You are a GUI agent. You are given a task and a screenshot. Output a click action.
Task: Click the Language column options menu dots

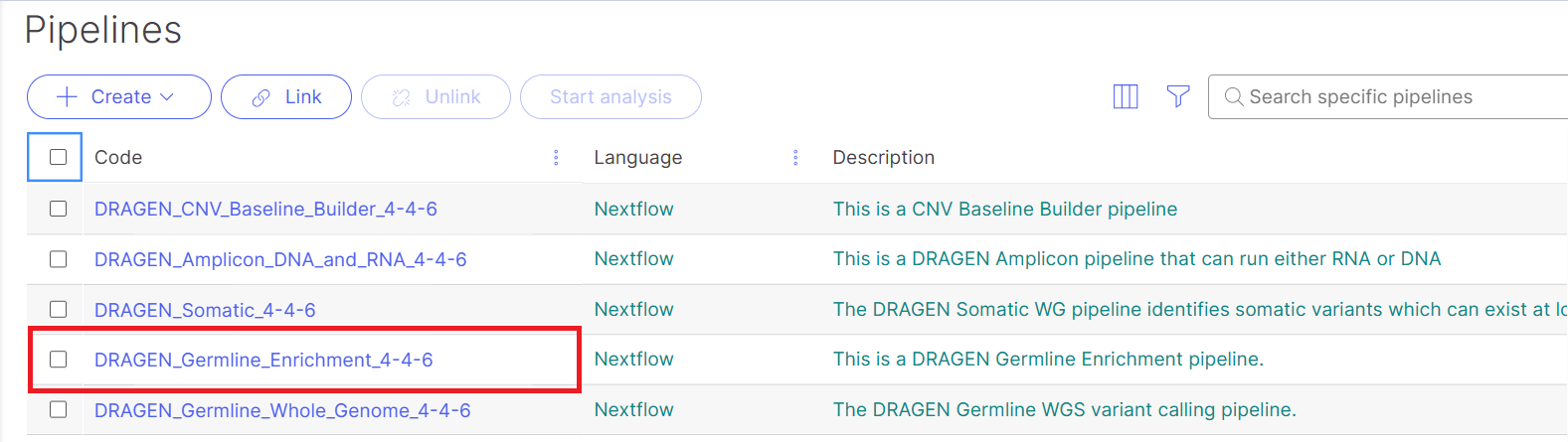[795, 158]
